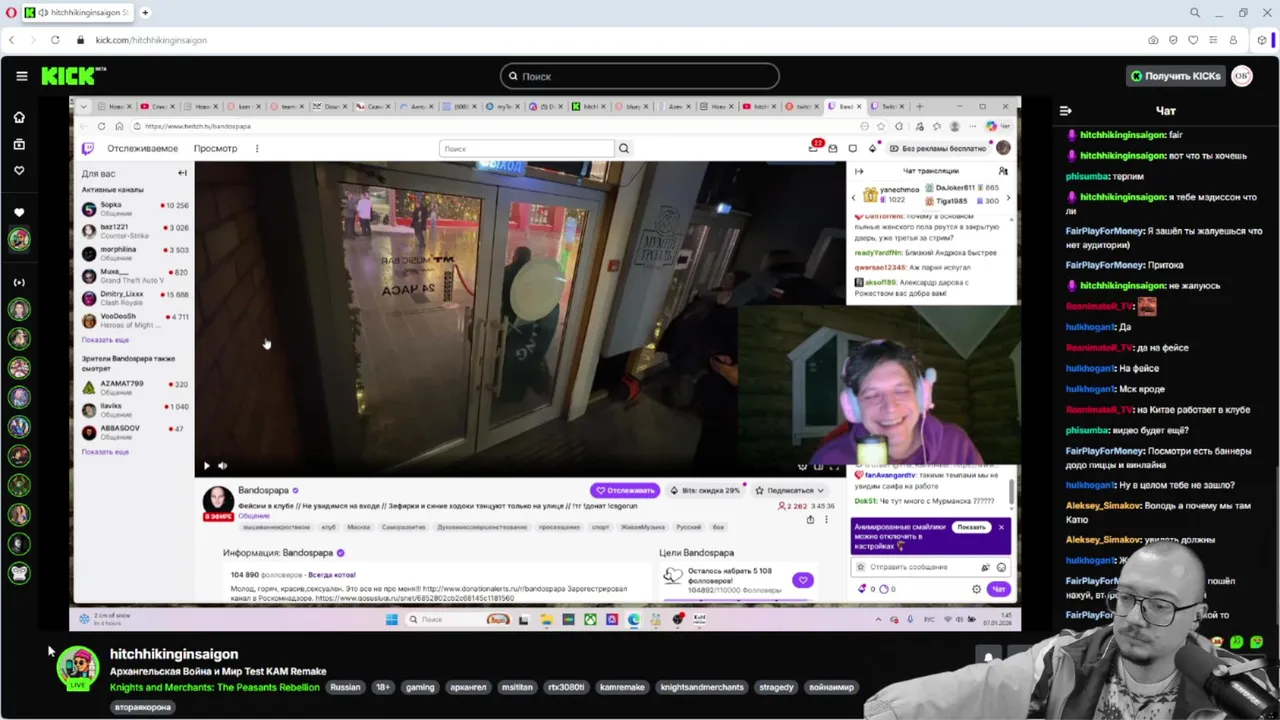Open Opera's privacy protection shield
Image resolution: width=1280 pixels, height=720 pixels.
[x=1173, y=40]
